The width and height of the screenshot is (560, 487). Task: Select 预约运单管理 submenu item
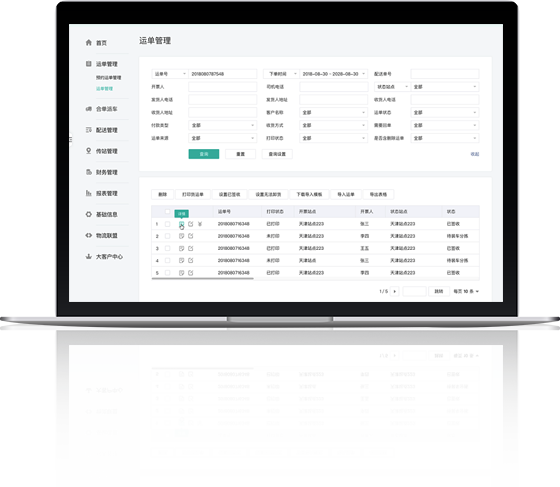pos(109,77)
